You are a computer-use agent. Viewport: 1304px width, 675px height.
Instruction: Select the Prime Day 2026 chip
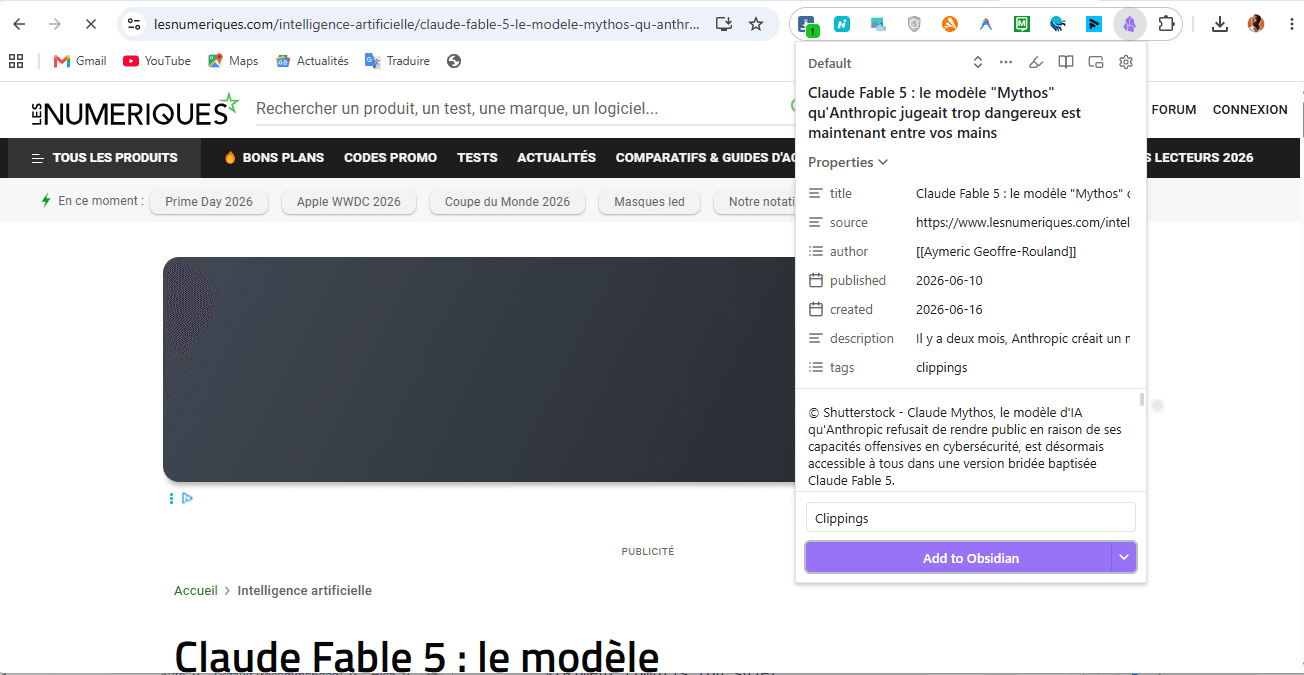[x=209, y=202]
